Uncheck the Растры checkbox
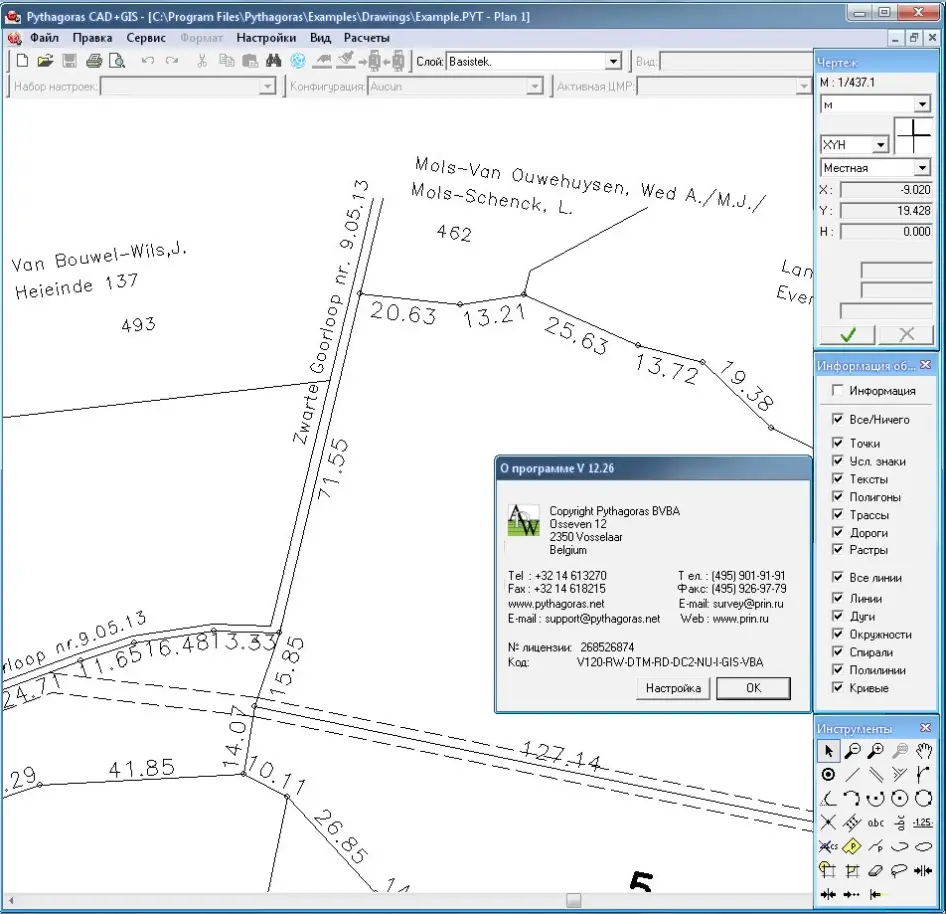Viewport: 946px width, 914px height. [837, 549]
